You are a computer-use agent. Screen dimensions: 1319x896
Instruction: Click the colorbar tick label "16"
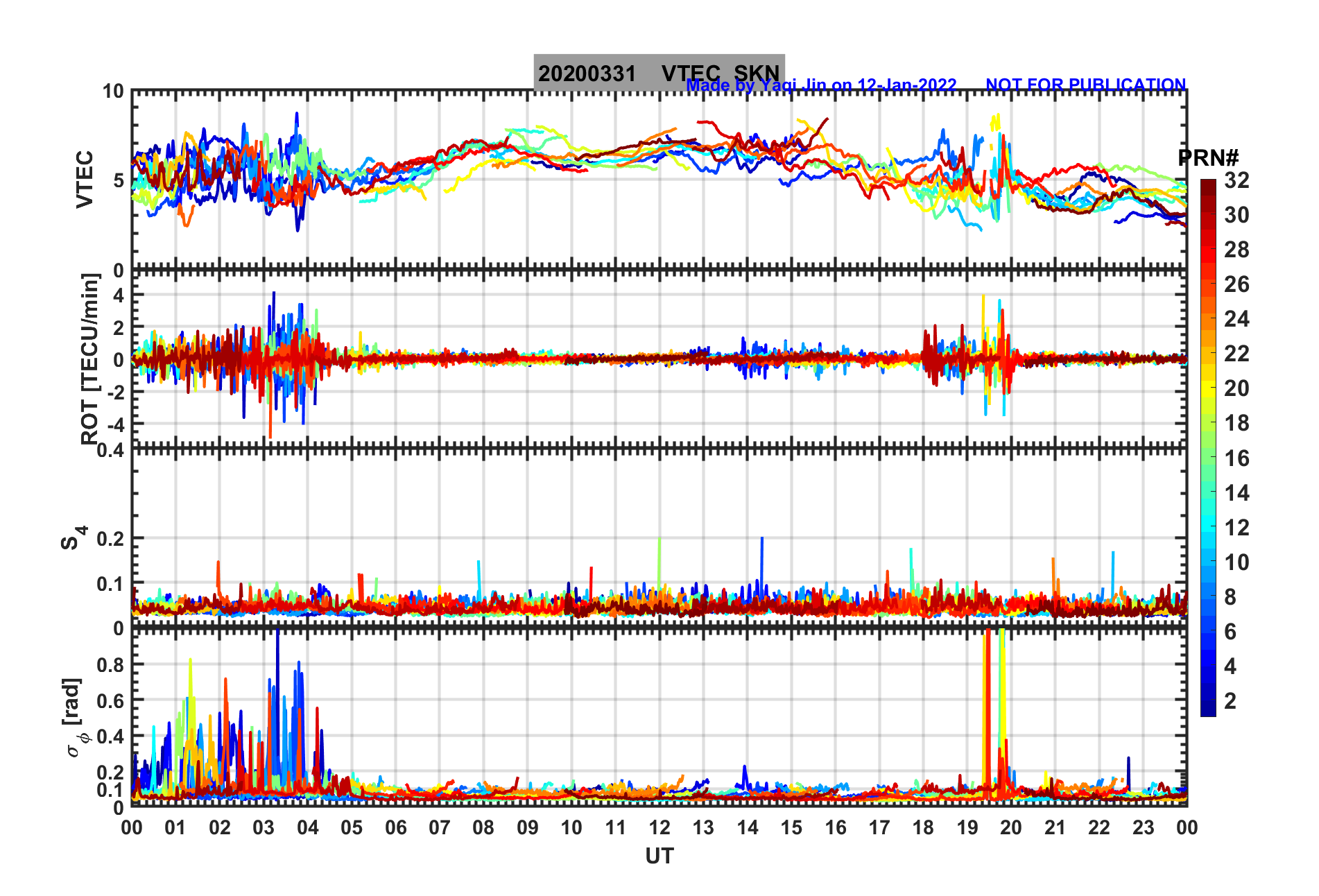[x=1236, y=458]
